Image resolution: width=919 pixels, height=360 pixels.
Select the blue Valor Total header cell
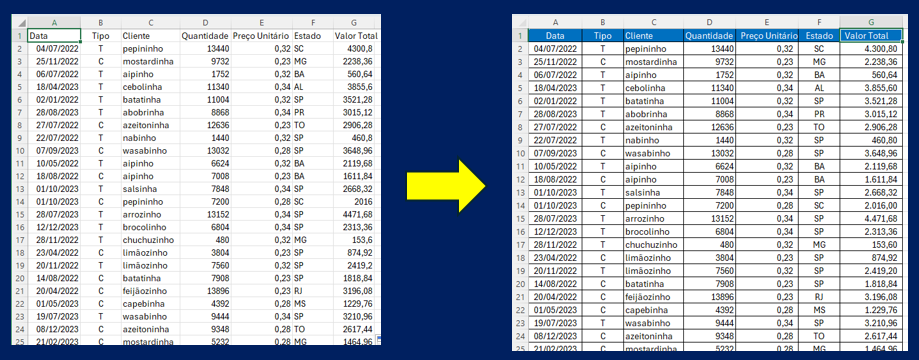click(x=872, y=36)
